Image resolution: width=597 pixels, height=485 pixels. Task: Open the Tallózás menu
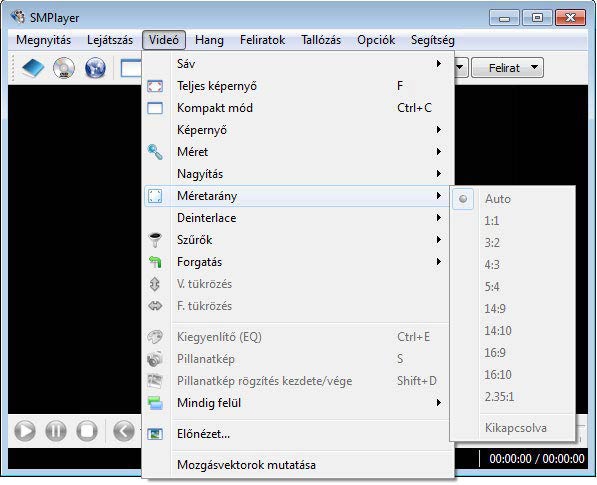(x=321, y=40)
